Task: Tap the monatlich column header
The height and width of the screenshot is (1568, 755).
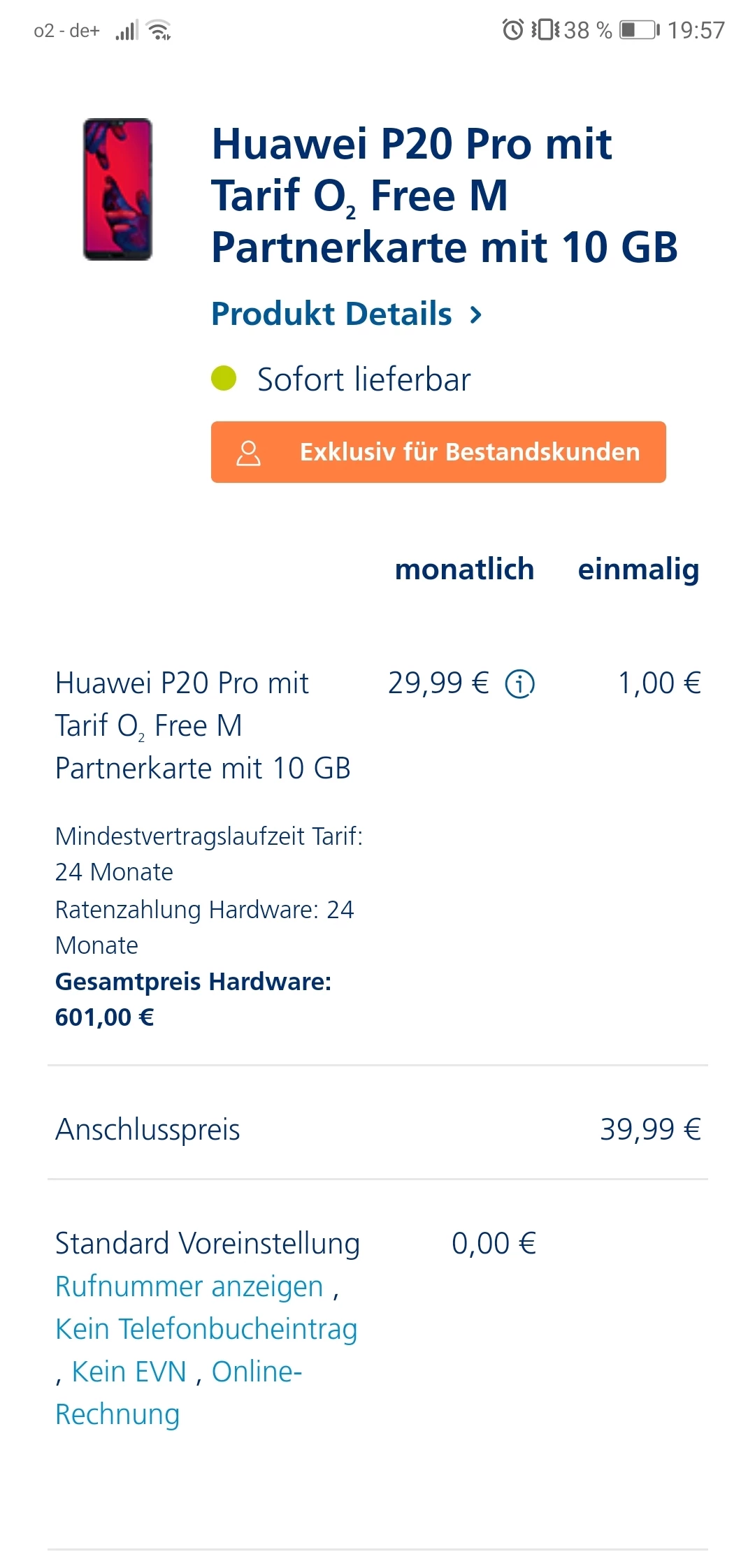Action: pos(464,569)
